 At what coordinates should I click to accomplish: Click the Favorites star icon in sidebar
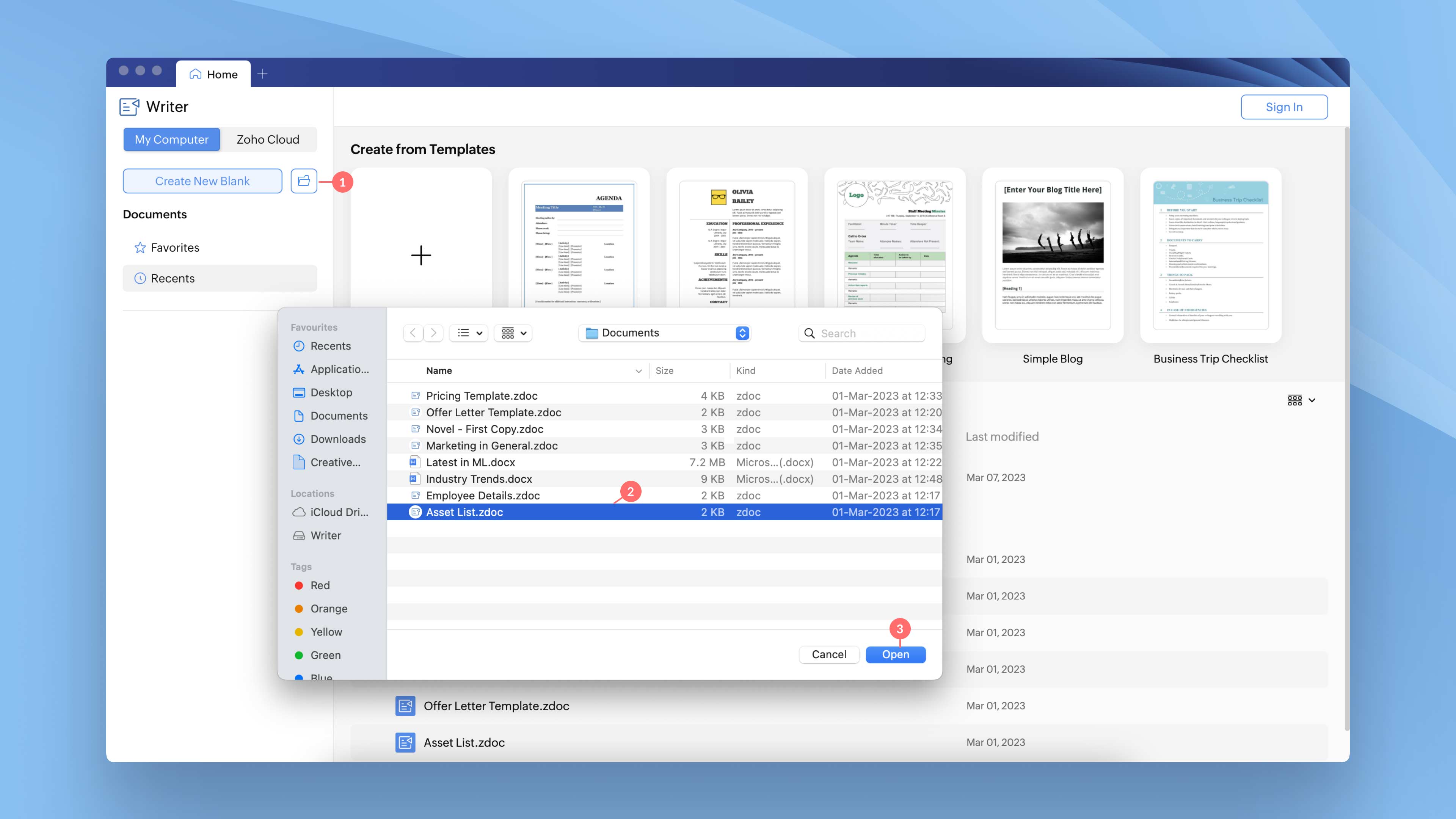coord(140,247)
